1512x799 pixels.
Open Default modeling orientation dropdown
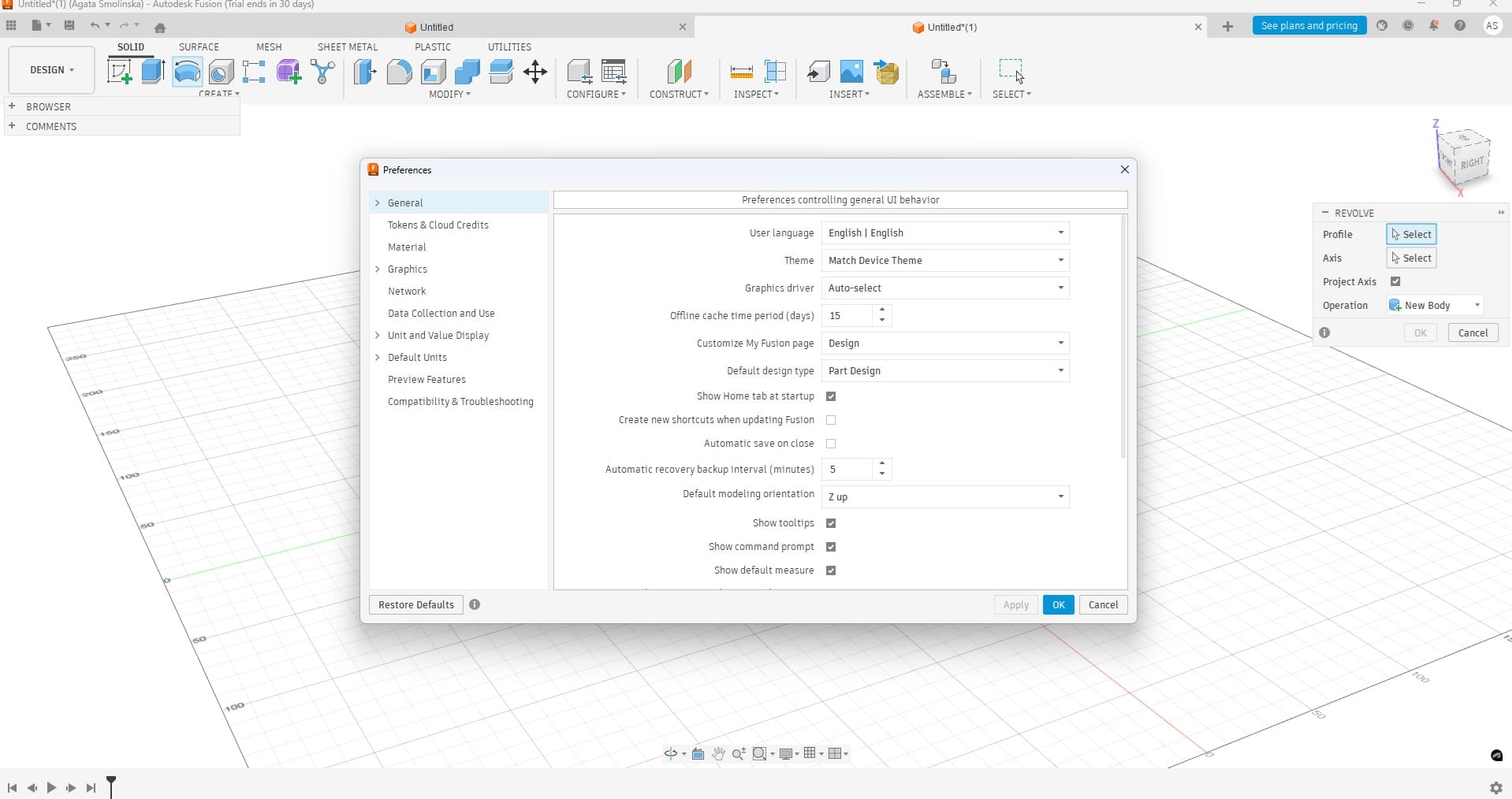pos(944,497)
